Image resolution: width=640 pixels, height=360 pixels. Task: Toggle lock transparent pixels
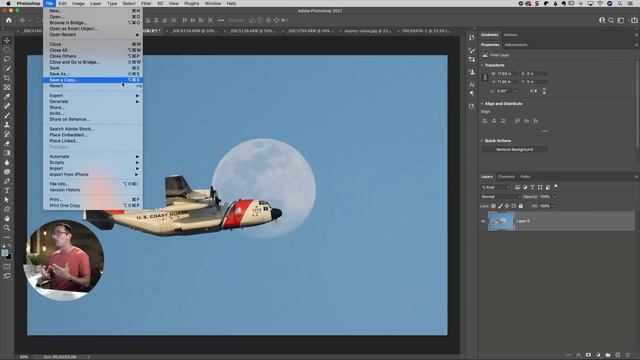[493, 206]
